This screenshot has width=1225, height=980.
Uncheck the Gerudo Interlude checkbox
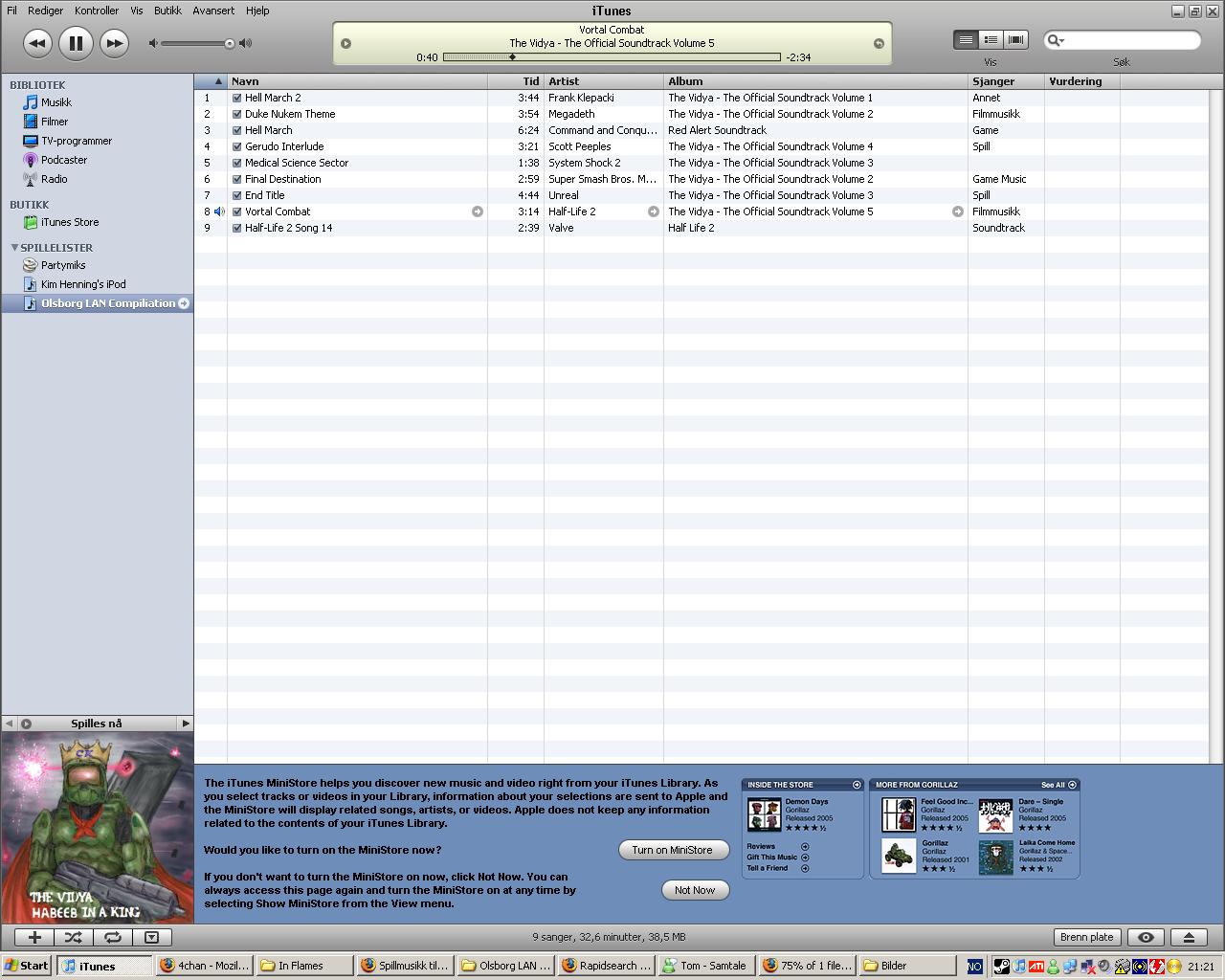coord(236,146)
